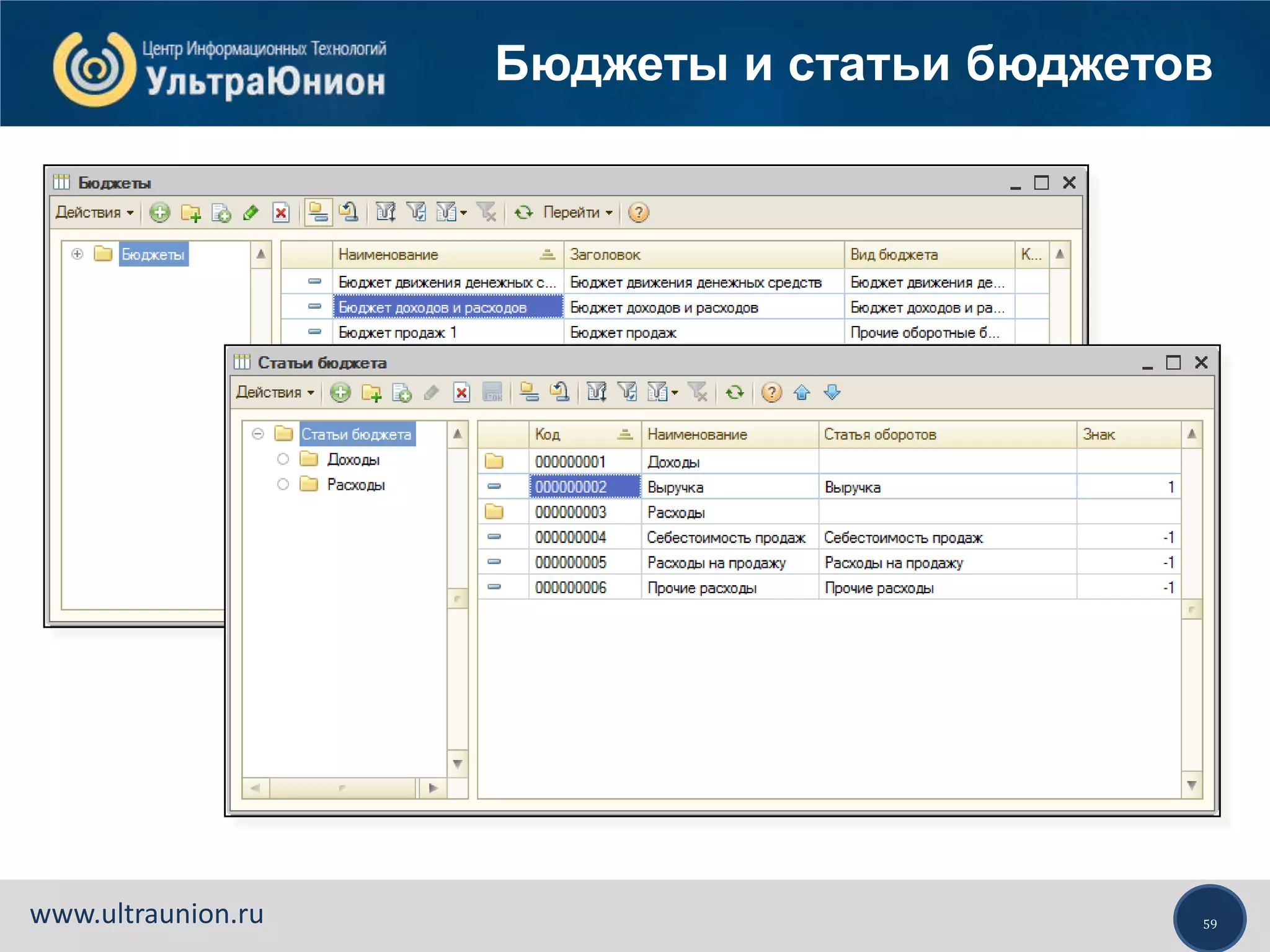
Task: Select Статьи бюджета root folder
Action: coord(357,434)
